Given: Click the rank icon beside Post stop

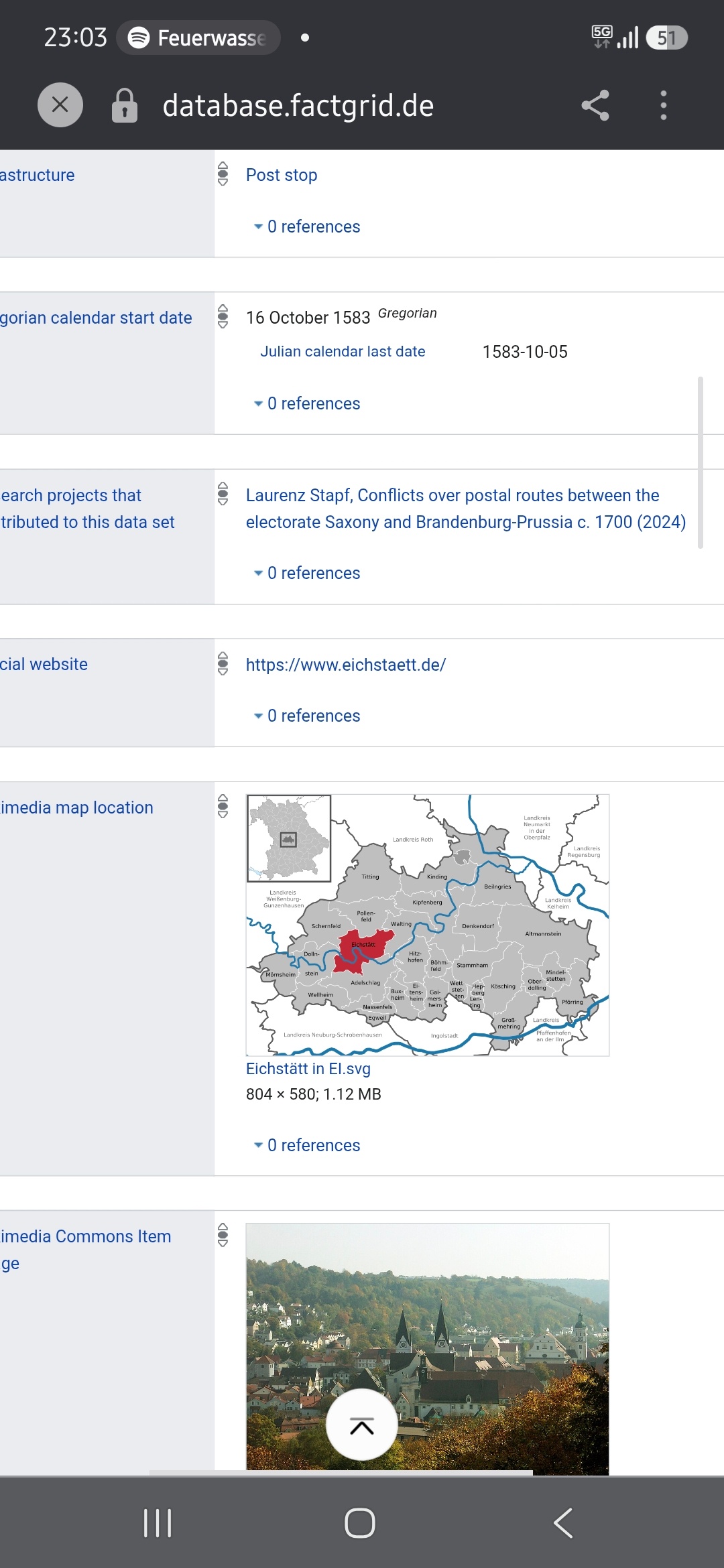Looking at the screenshot, I should pos(223,174).
